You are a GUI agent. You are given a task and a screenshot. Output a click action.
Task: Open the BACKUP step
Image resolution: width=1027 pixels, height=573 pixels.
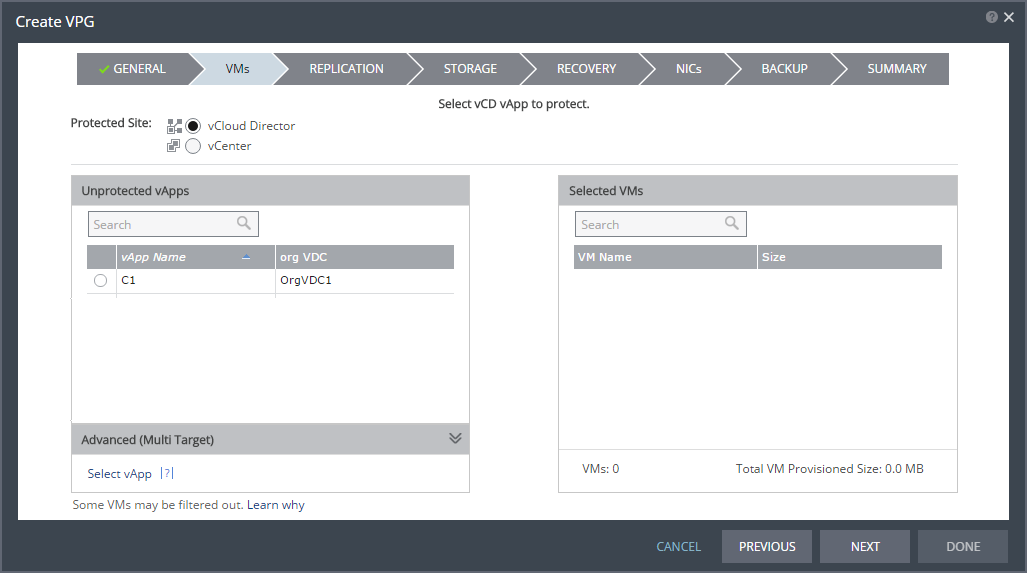pyautogui.click(x=784, y=69)
